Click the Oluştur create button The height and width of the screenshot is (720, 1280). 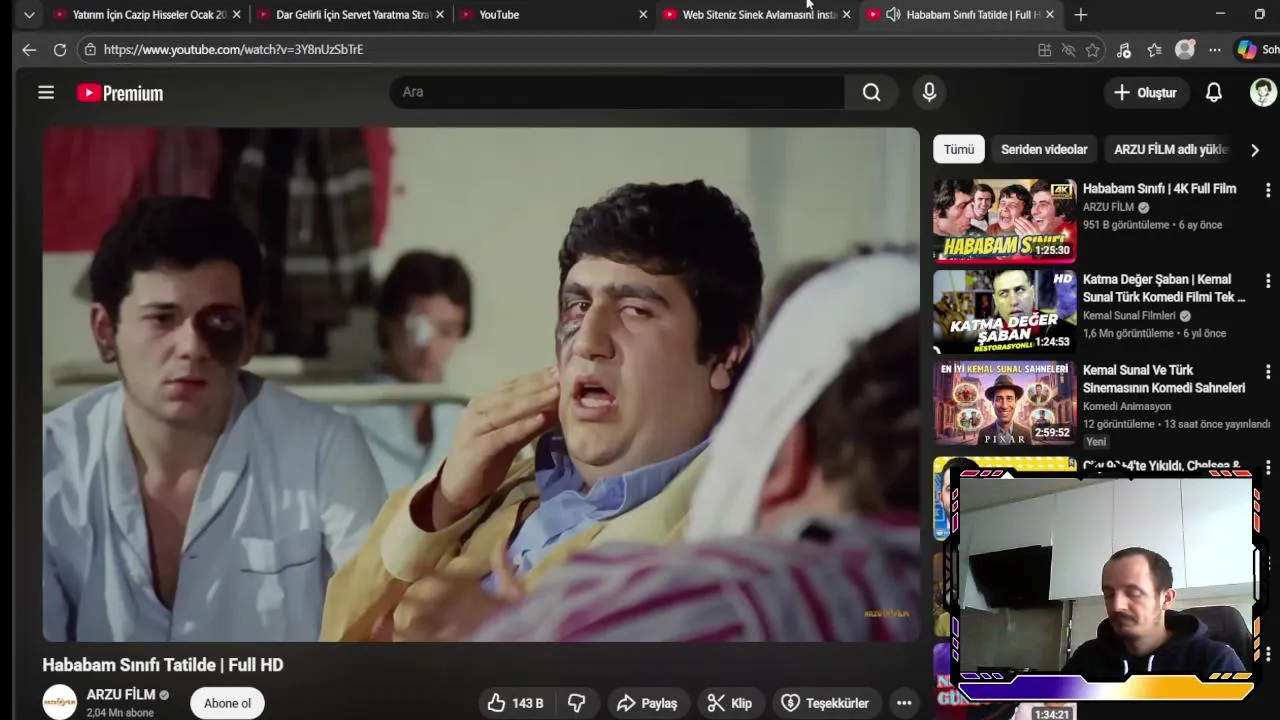(1146, 92)
